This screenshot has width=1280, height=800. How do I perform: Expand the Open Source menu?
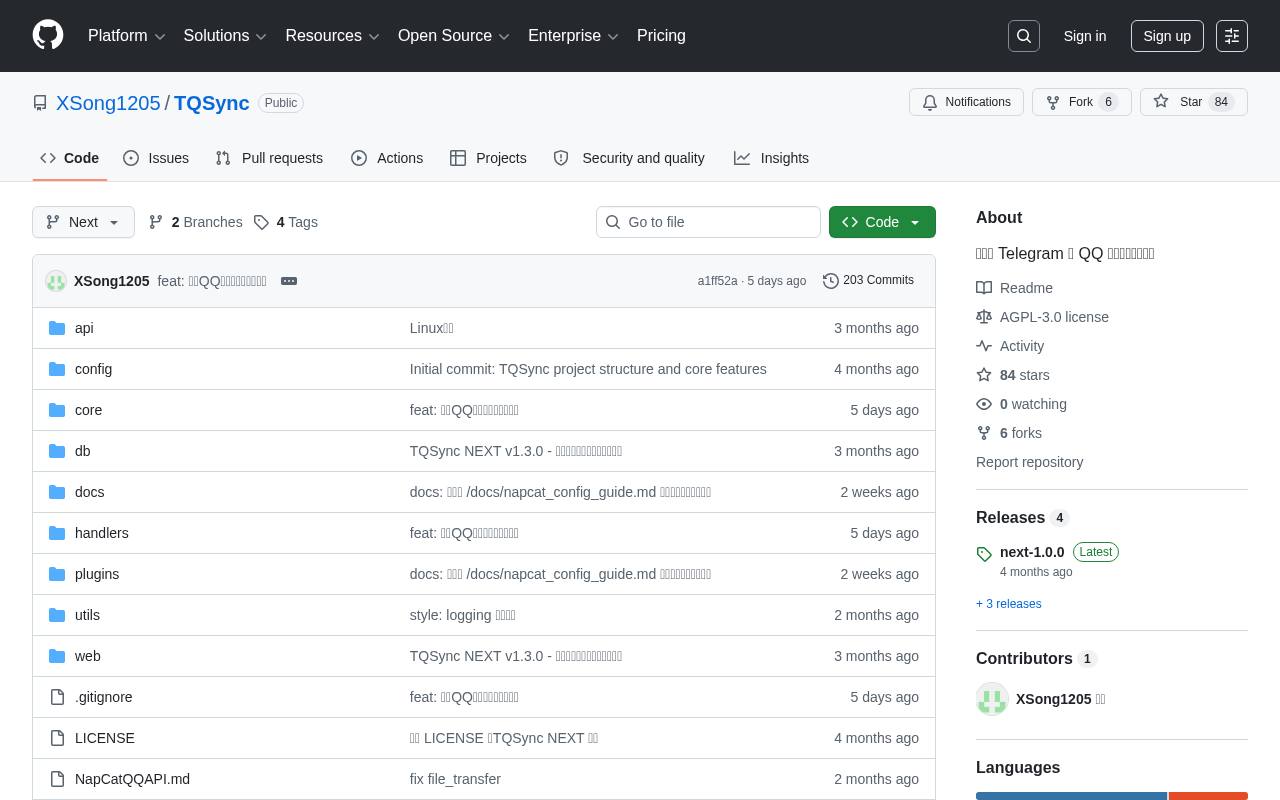tap(454, 36)
